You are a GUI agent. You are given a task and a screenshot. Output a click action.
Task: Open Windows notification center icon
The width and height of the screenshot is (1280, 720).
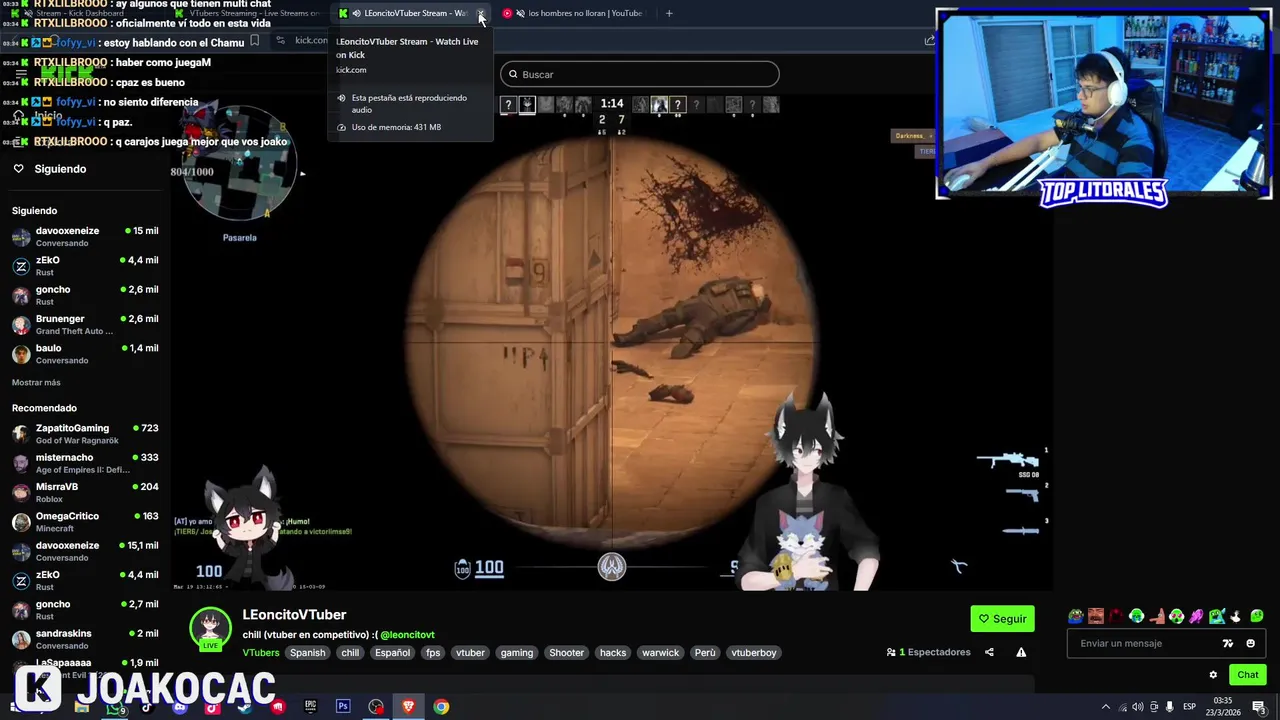[x=1259, y=707]
